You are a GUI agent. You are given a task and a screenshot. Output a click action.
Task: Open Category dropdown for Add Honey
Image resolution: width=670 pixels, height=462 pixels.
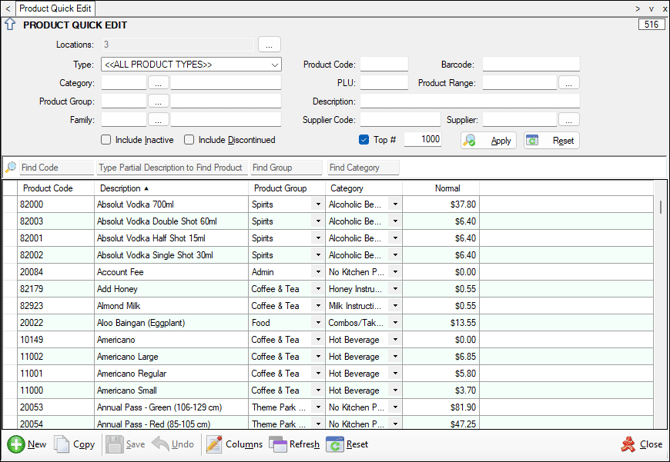coord(395,289)
